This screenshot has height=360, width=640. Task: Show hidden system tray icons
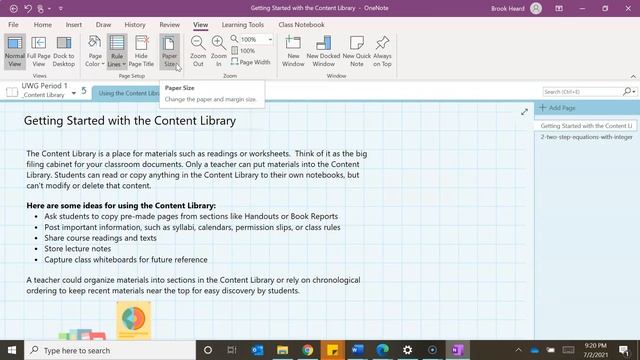(x=518, y=350)
